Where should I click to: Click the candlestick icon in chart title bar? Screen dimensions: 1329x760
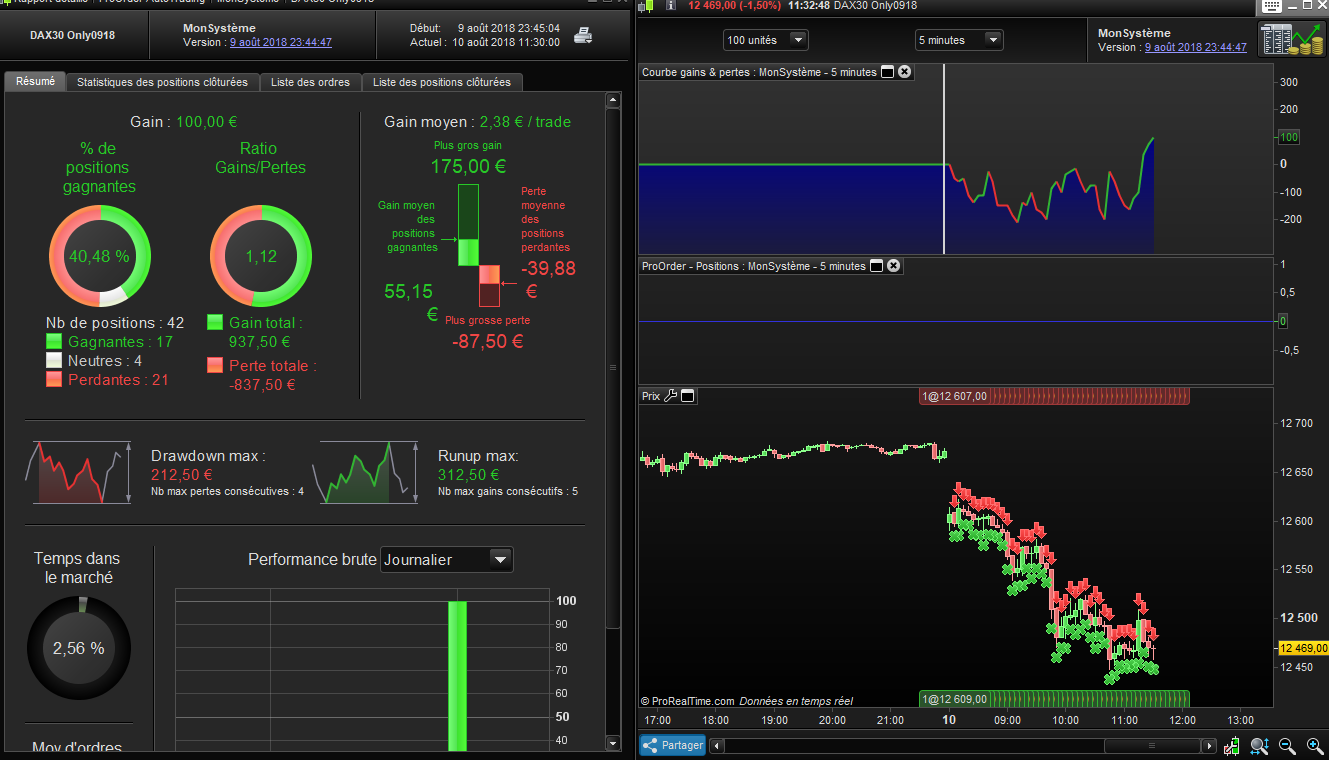click(x=647, y=6)
